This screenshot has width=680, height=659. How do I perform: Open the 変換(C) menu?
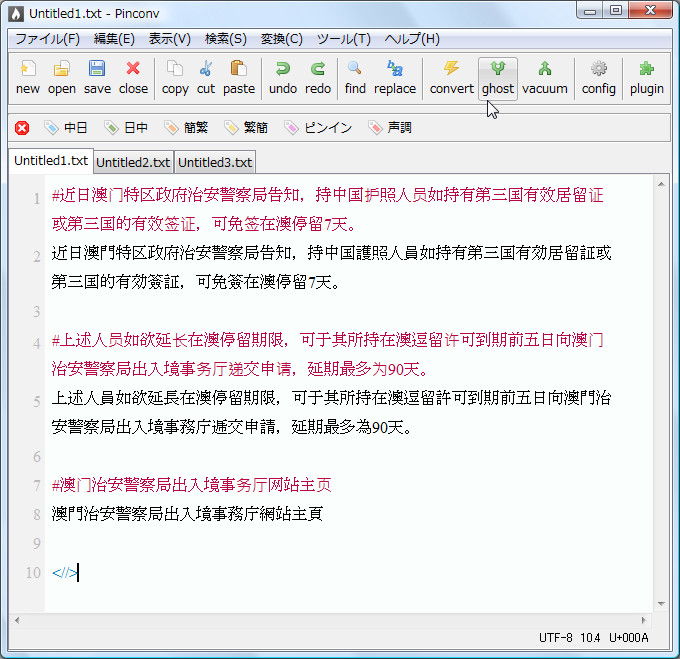point(281,39)
